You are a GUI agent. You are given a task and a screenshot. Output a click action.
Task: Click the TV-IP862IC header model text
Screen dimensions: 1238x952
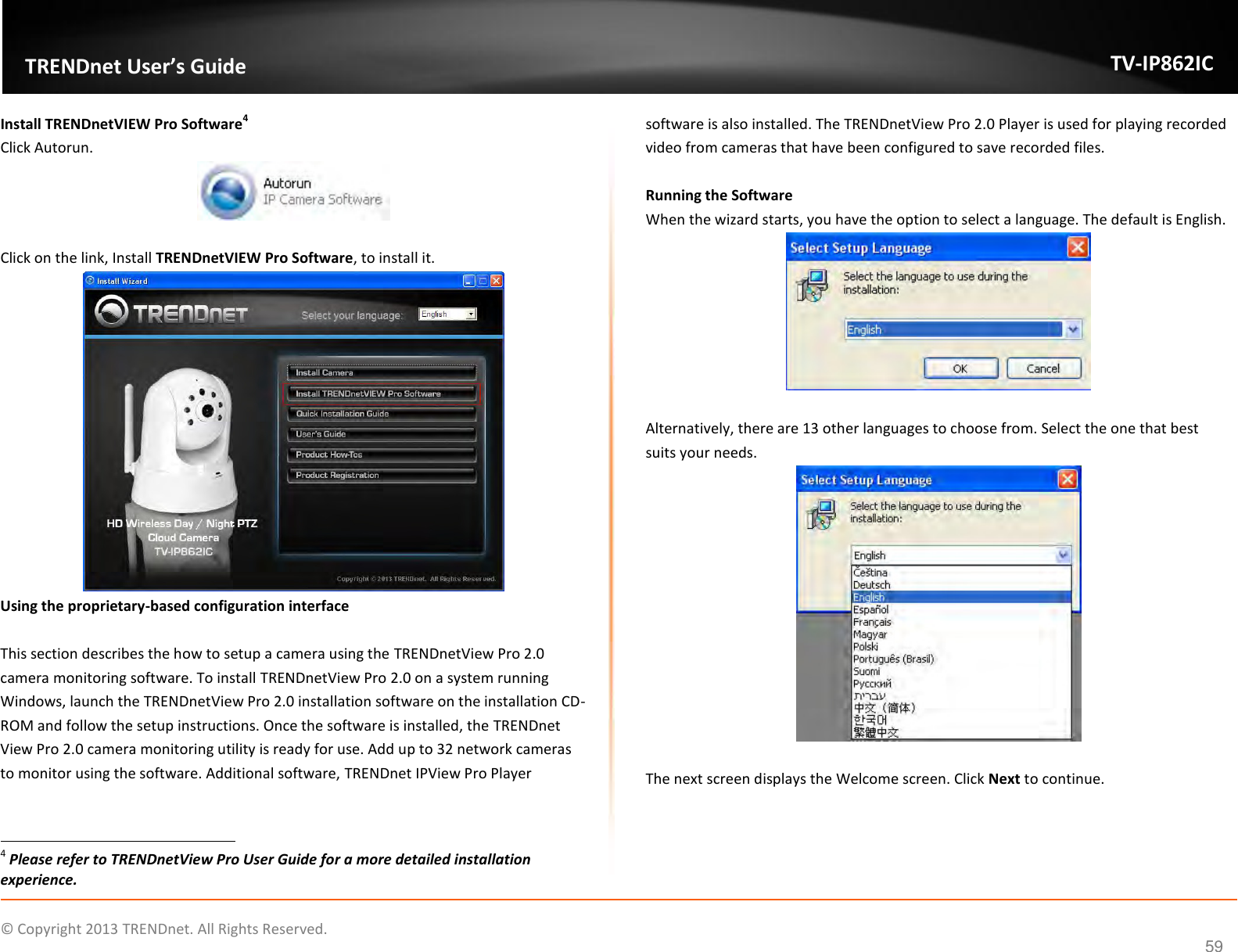[1161, 63]
